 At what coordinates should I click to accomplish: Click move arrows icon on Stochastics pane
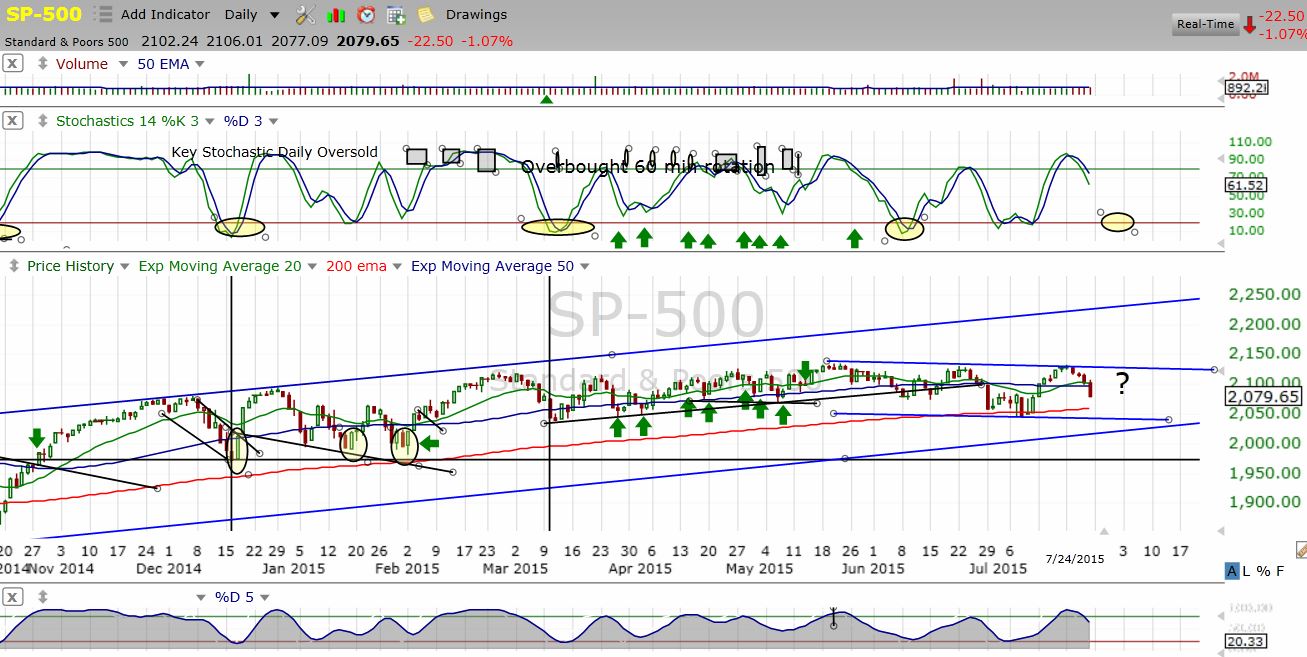(41, 121)
